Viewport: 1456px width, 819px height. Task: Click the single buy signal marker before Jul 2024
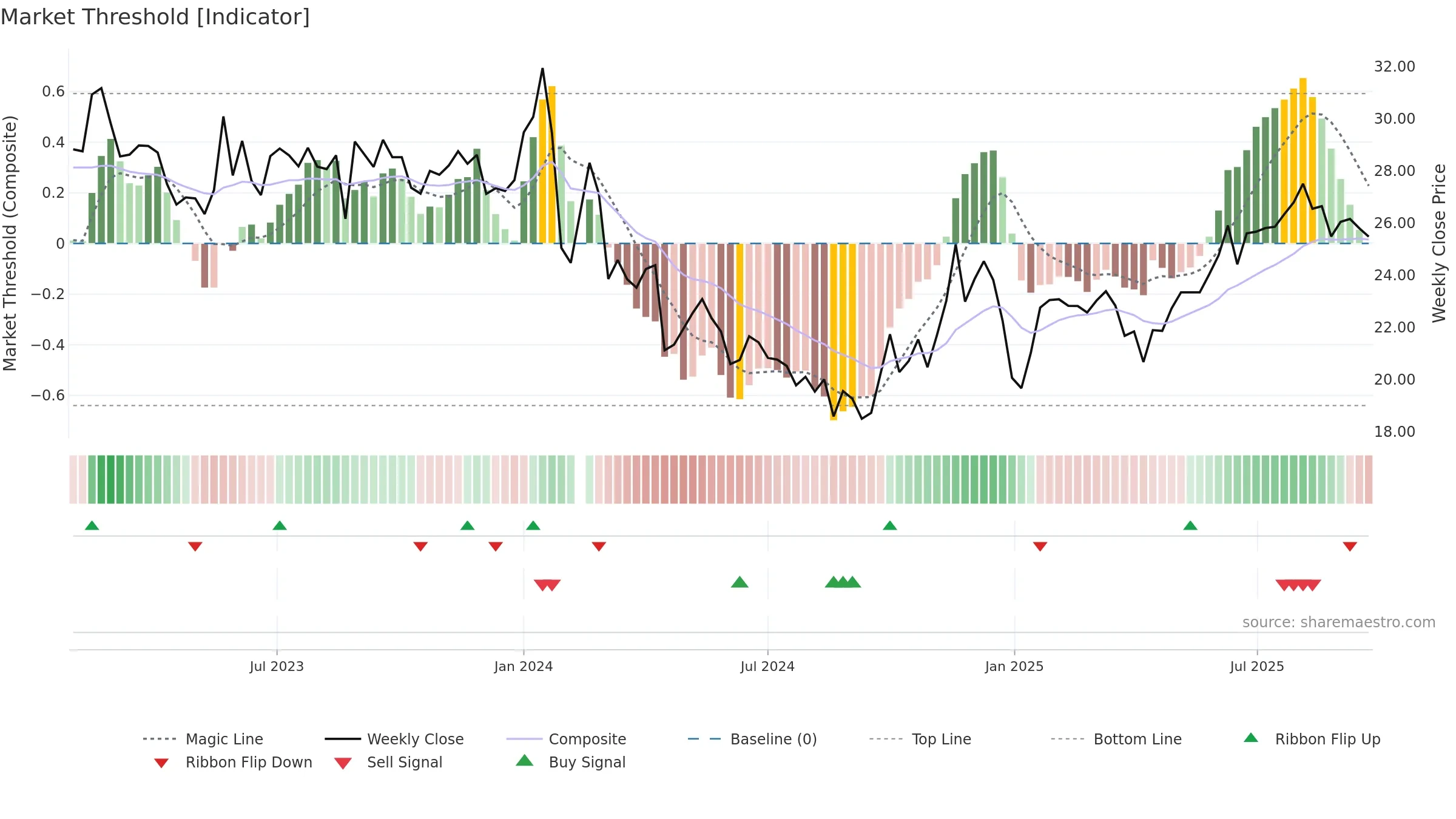pyautogui.click(x=740, y=582)
